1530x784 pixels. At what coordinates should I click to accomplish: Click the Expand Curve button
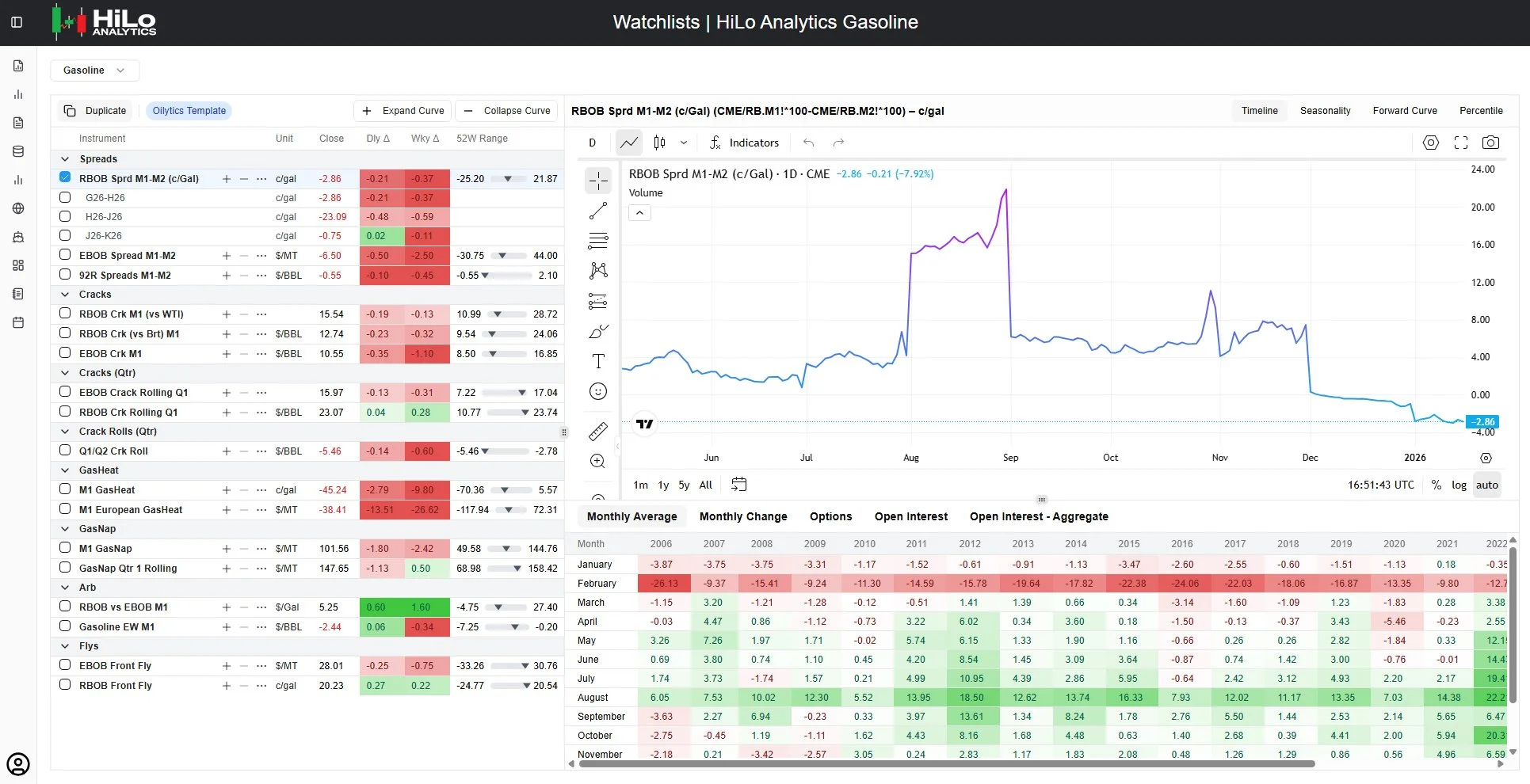point(403,111)
